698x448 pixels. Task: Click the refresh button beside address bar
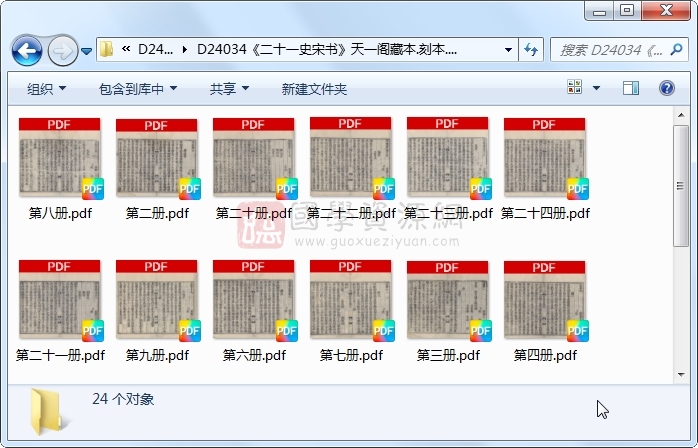click(x=531, y=49)
